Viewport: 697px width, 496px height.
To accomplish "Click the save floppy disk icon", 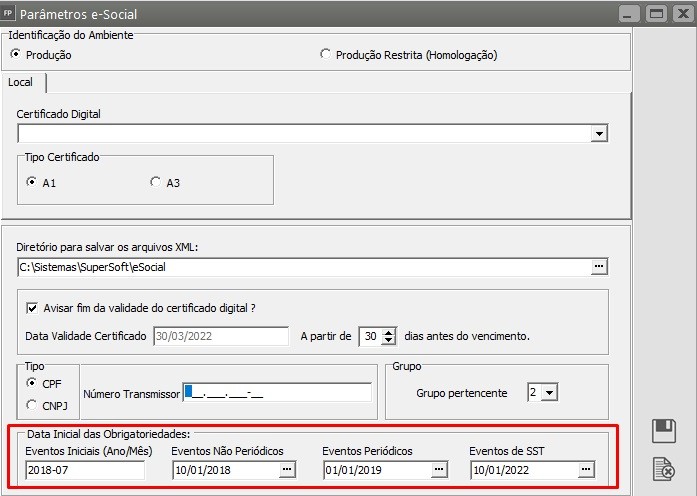I will click(663, 431).
